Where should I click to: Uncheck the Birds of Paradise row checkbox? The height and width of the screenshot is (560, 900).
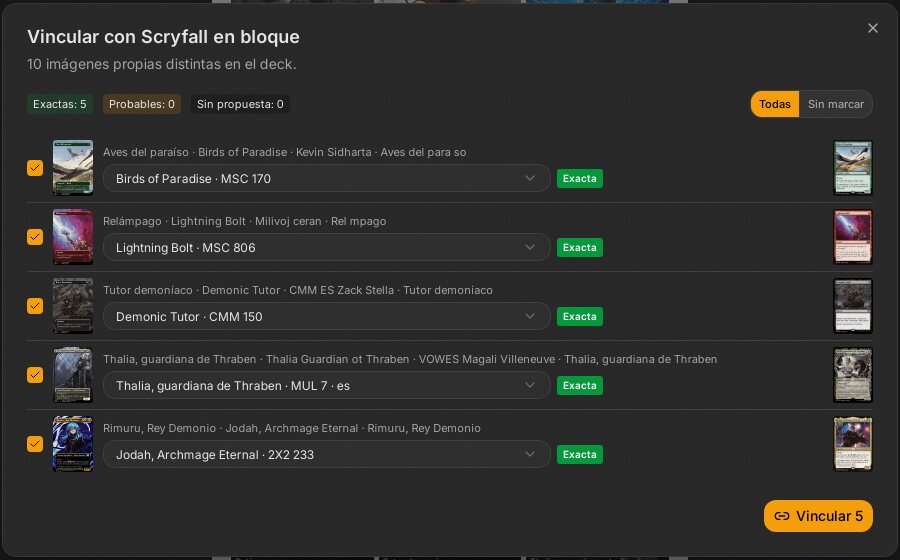tap(35, 168)
